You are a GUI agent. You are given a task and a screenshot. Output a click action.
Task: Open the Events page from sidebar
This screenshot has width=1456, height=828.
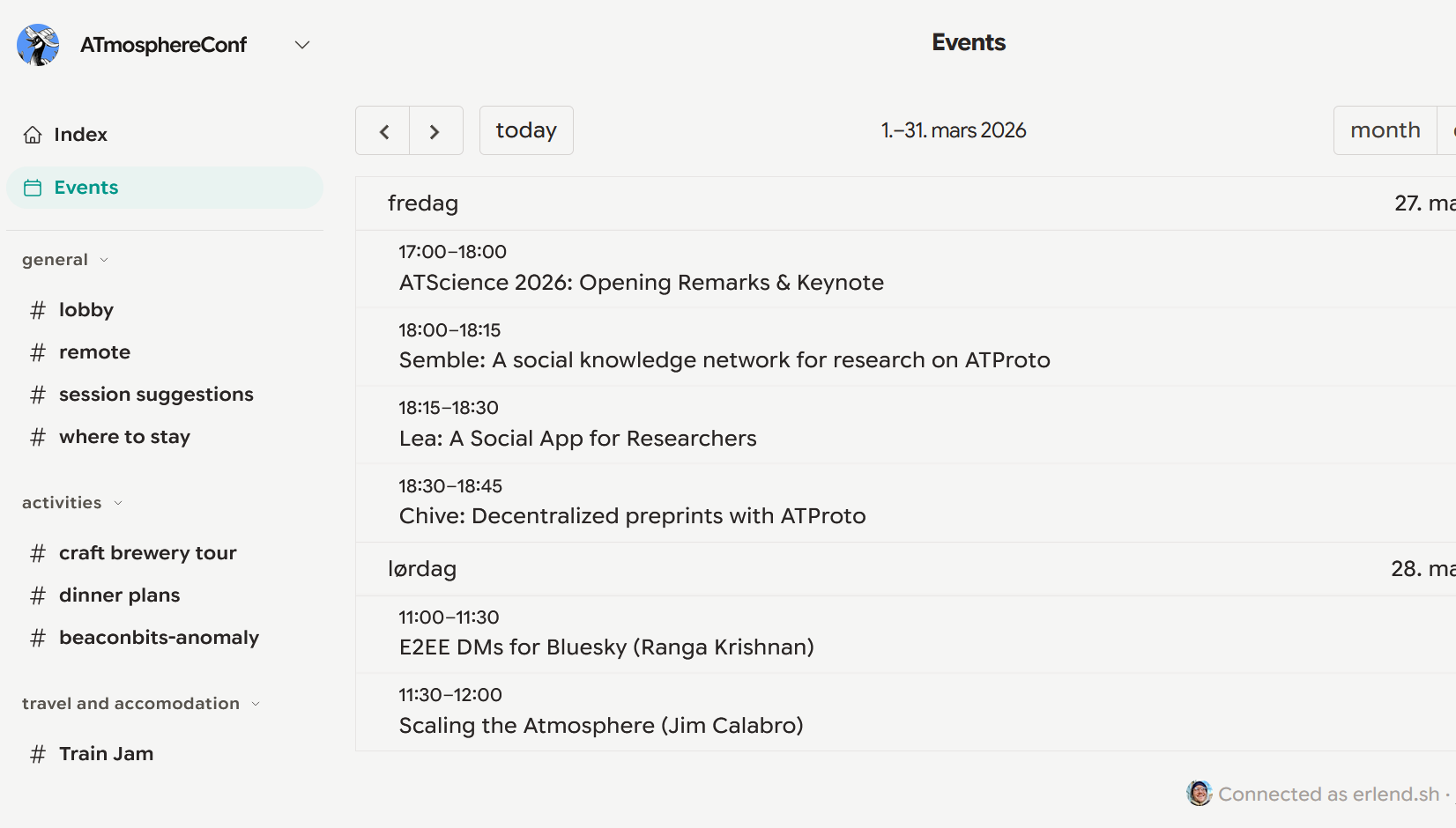(x=85, y=187)
